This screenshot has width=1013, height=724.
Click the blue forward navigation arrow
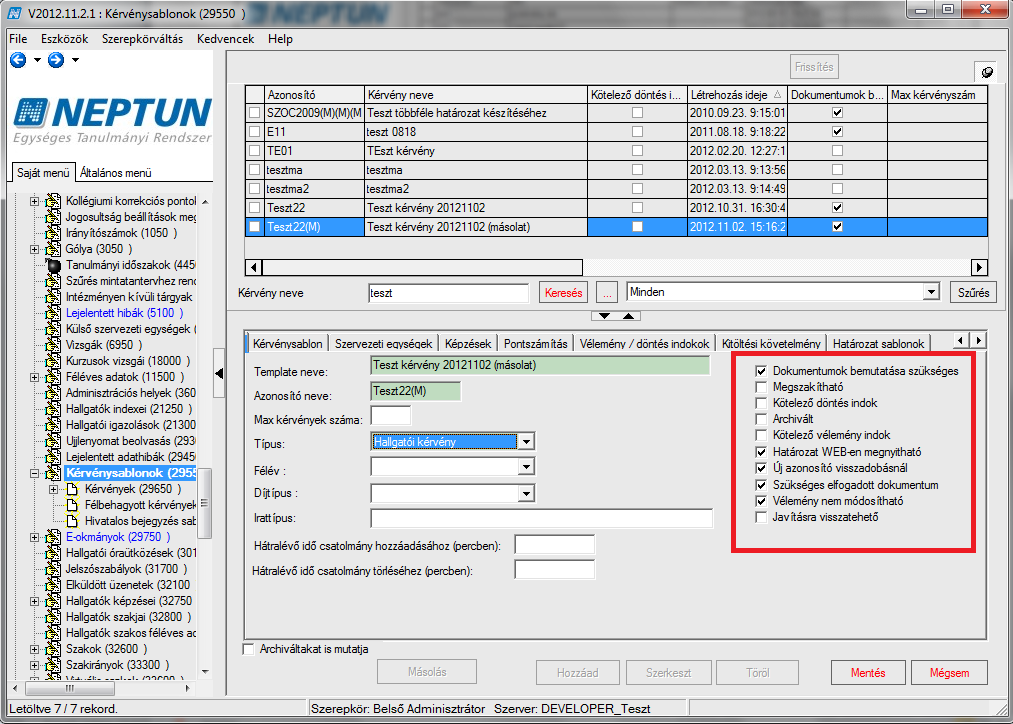coord(56,60)
